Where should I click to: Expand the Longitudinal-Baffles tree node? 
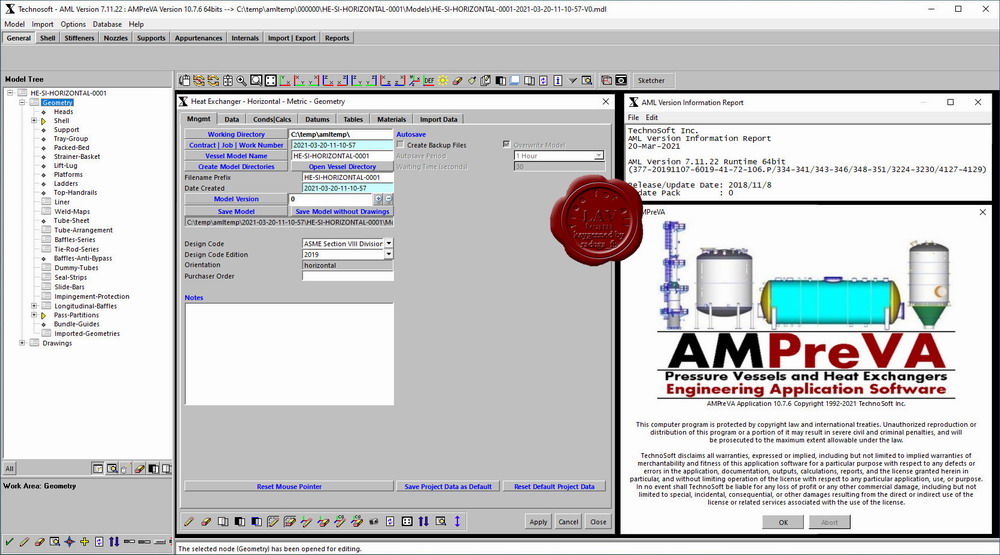34,306
